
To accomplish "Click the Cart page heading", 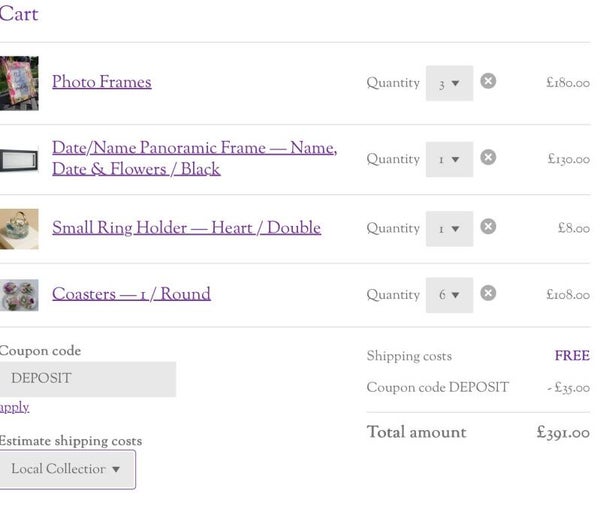I will pyautogui.click(x=19, y=14).
